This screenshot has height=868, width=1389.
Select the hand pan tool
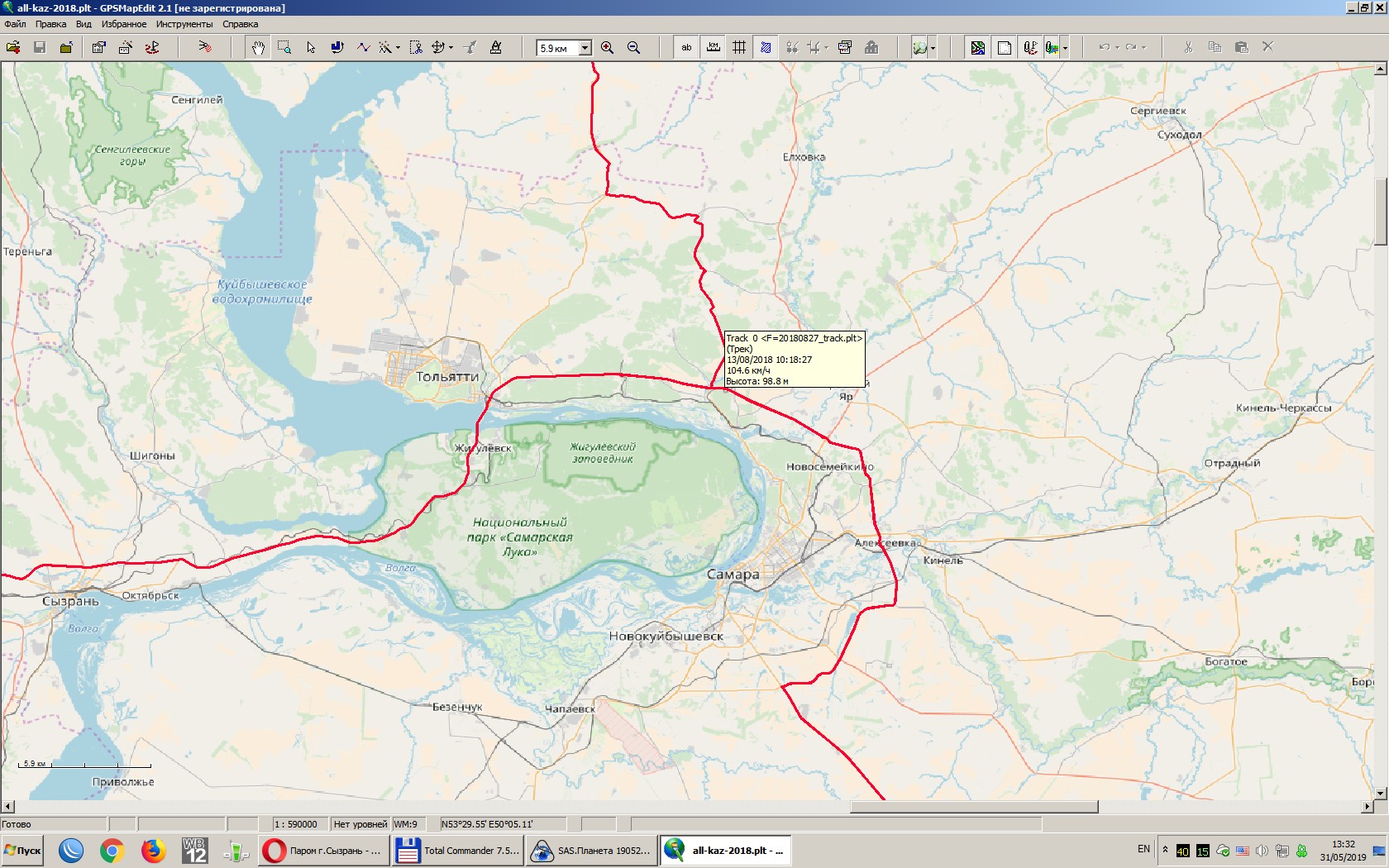tap(258, 47)
